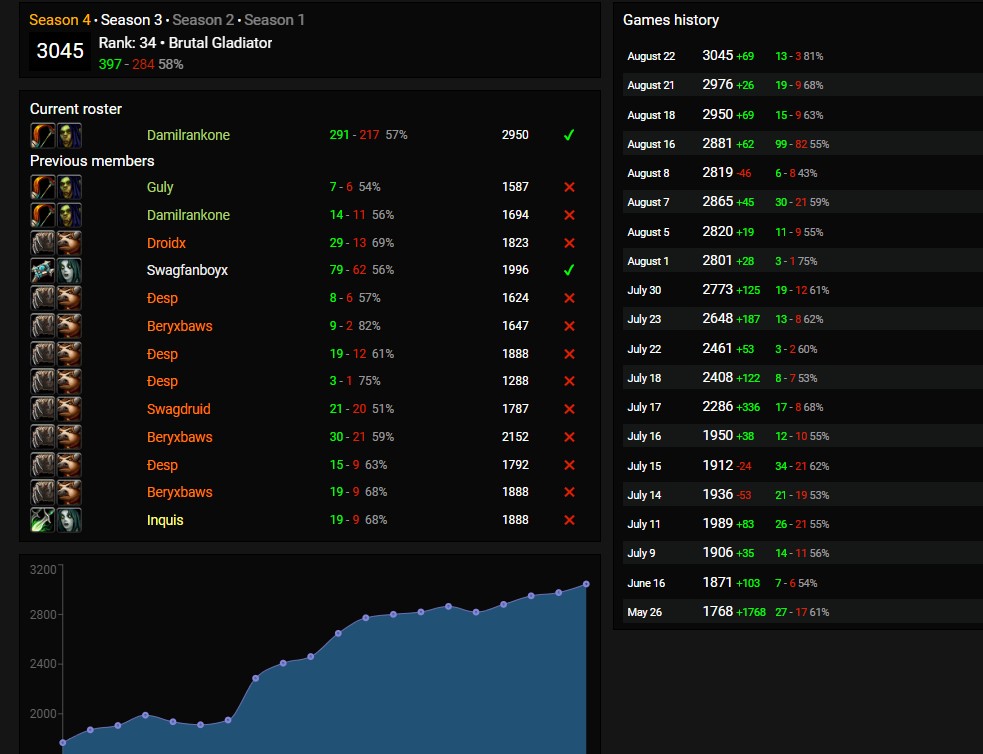Select the August 18 games history row
Image resolution: width=983 pixels, height=754 pixels.
(x=802, y=115)
